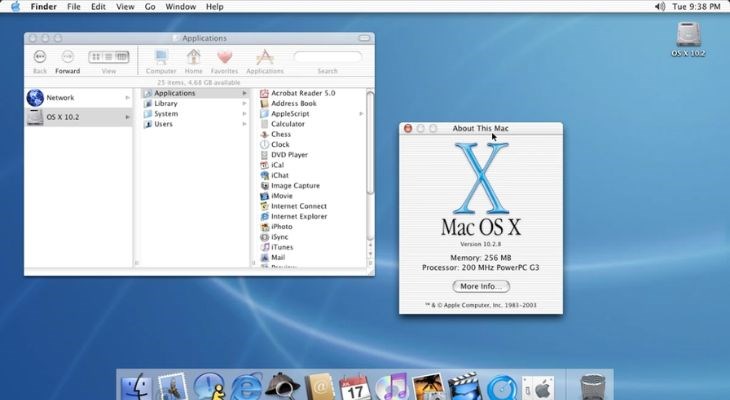730x400 pixels.
Task: Click the Applications list vertical scrollbar
Action: tap(370, 143)
